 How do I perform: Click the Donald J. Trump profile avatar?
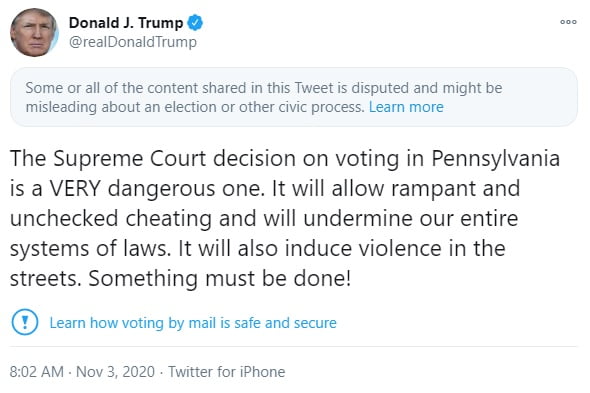point(34,32)
